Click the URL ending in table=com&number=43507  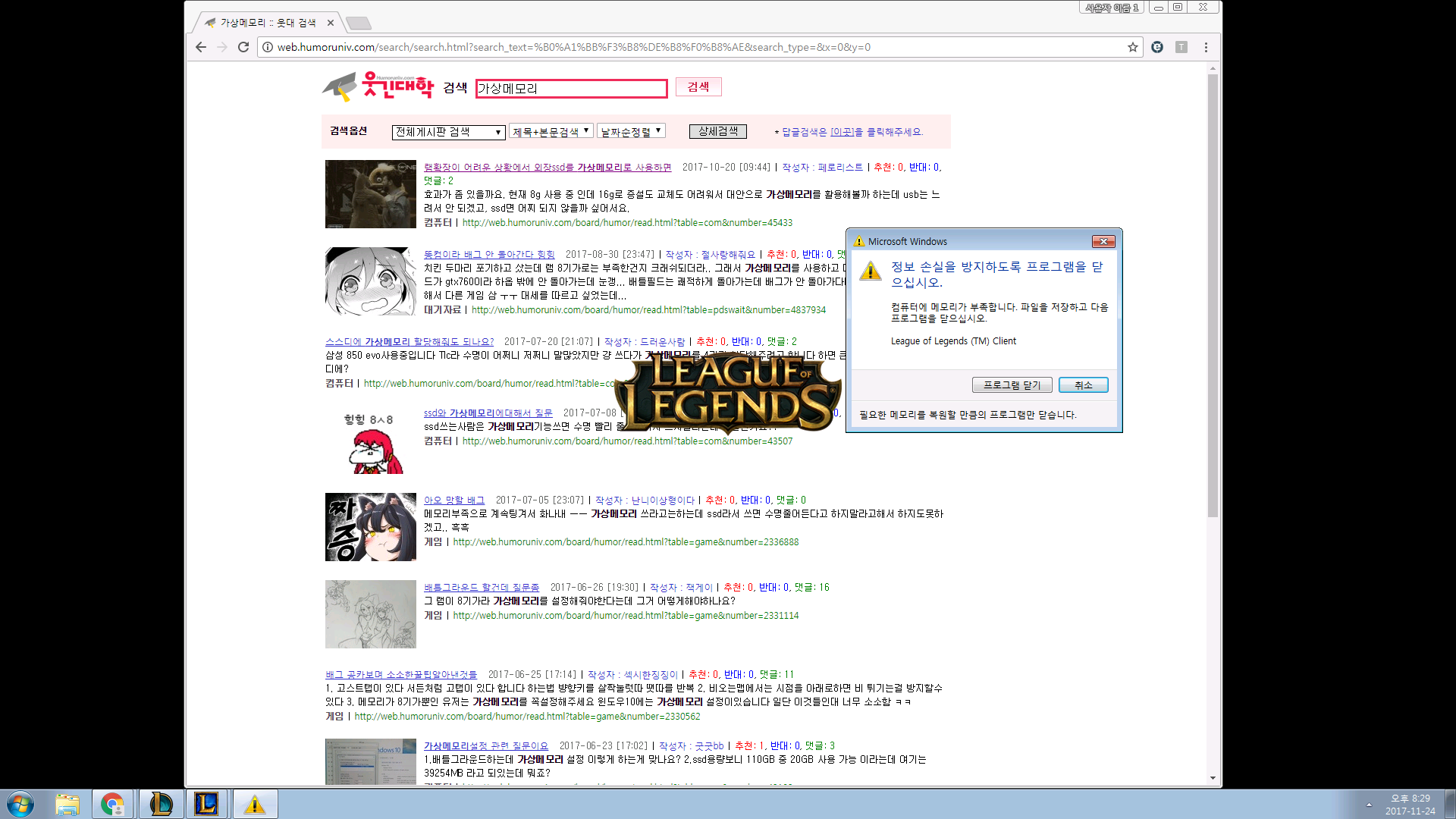(x=627, y=441)
